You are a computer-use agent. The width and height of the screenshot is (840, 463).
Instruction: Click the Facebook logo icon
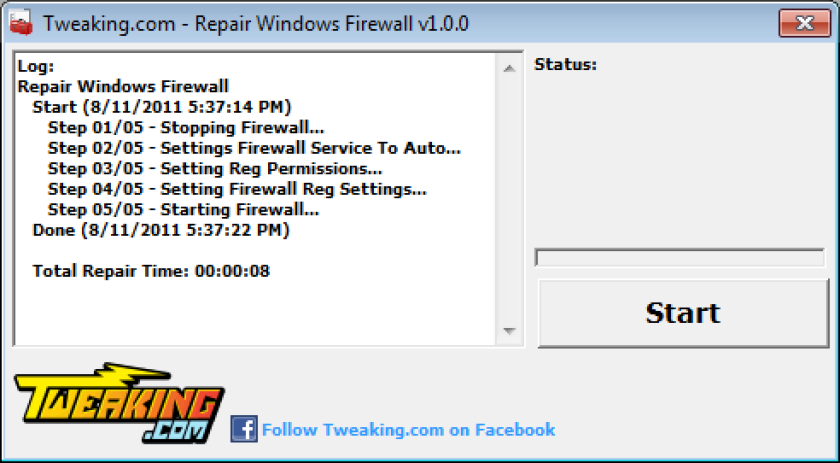pyautogui.click(x=244, y=429)
